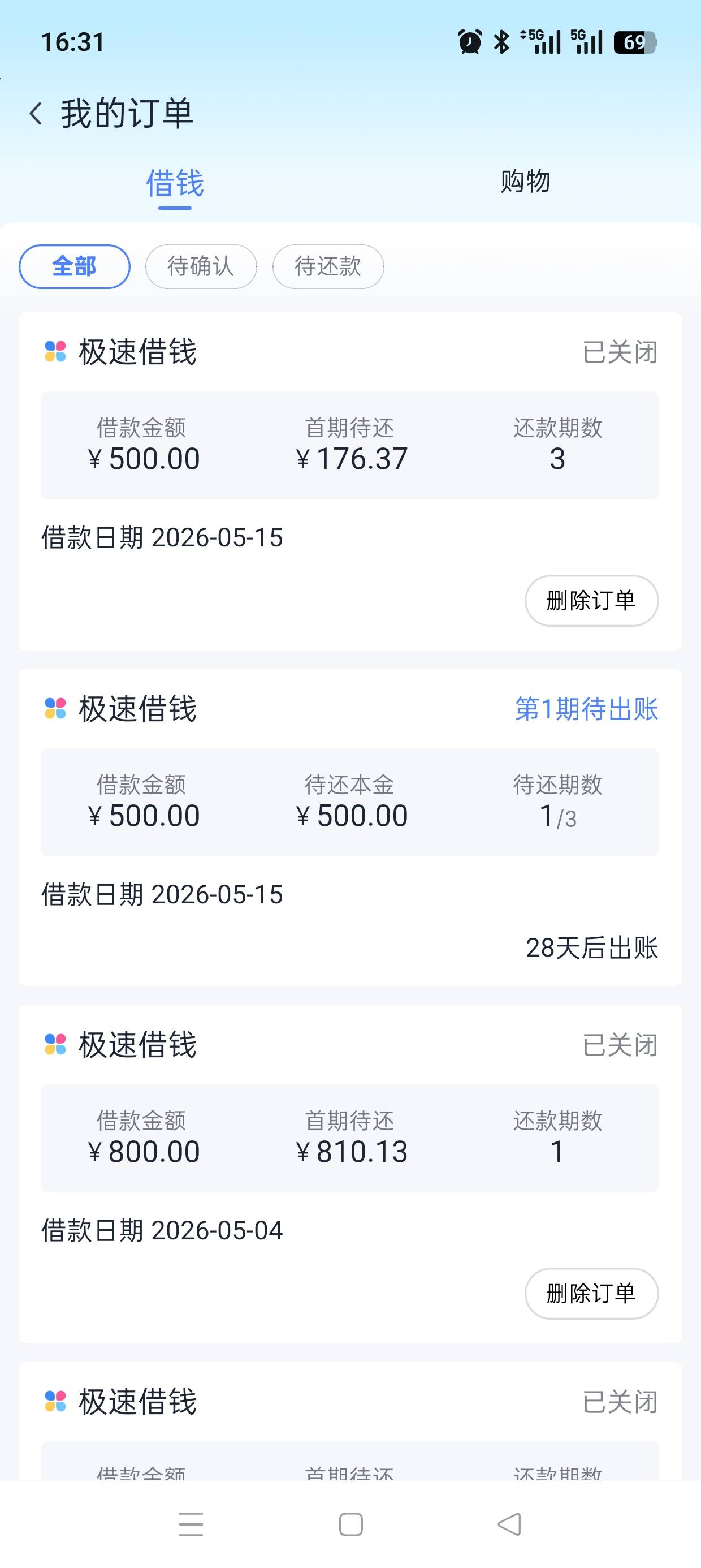Select the 待确认 filter chip
701x1568 pixels.
[x=201, y=266]
